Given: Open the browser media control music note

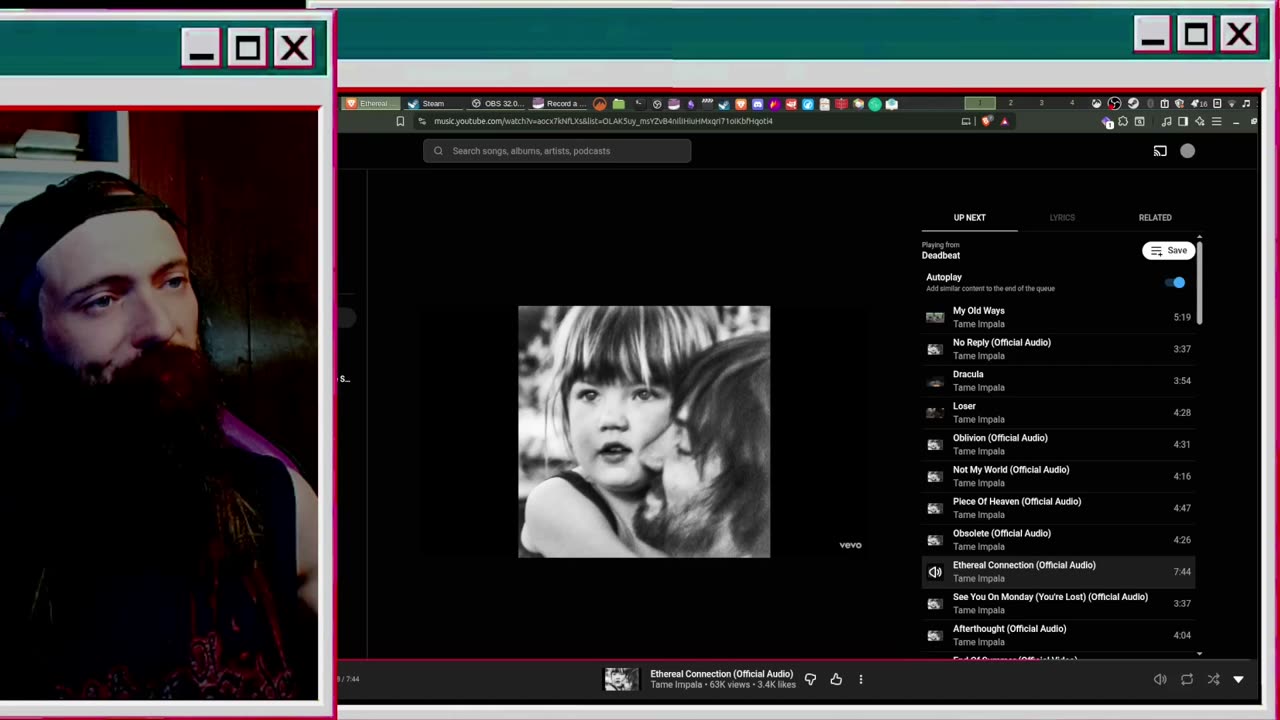Looking at the screenshot, I should point(1166,122).
